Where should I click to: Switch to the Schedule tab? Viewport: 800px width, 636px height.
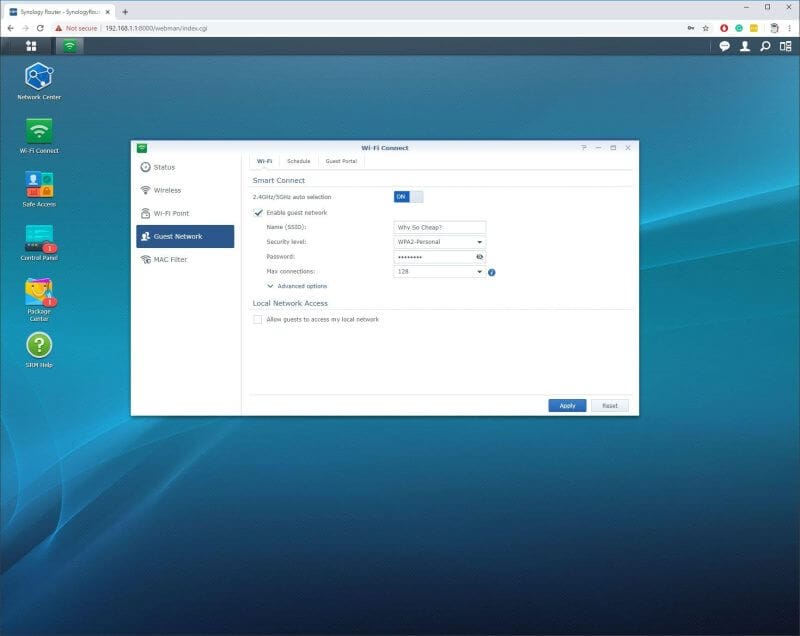[296, 160]
